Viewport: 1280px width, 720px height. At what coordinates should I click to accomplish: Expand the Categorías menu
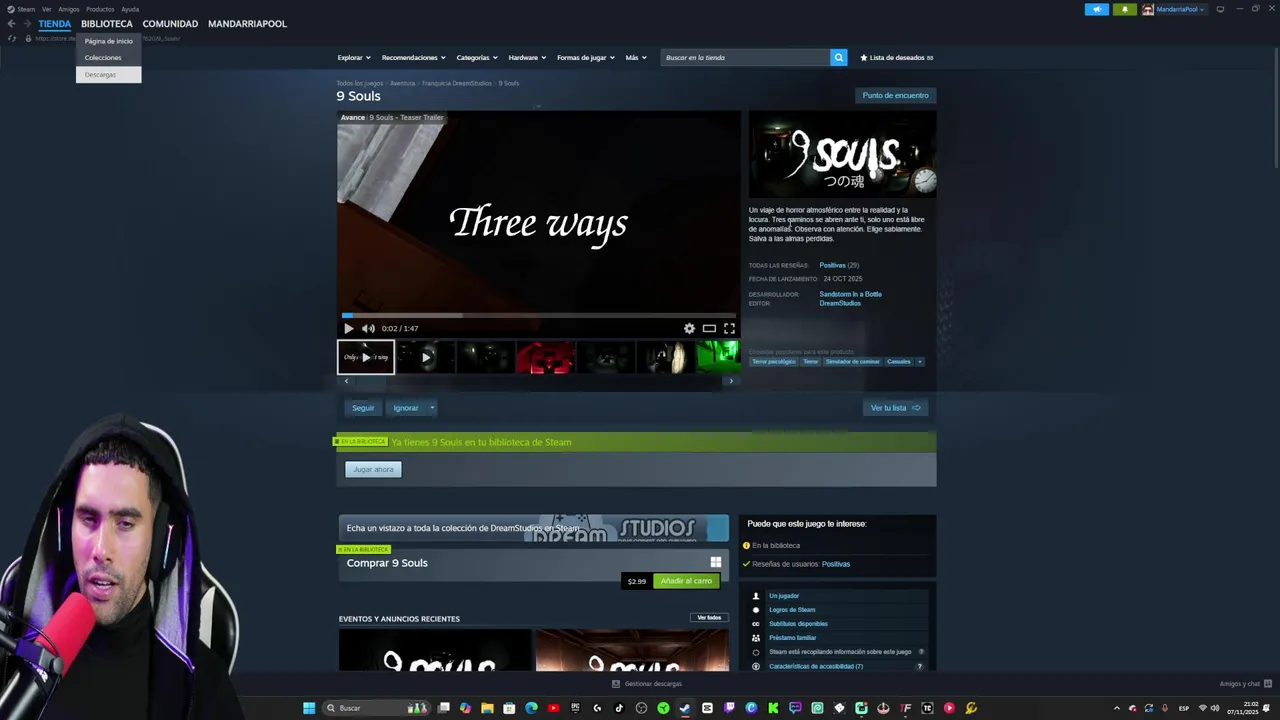(477, 57)
